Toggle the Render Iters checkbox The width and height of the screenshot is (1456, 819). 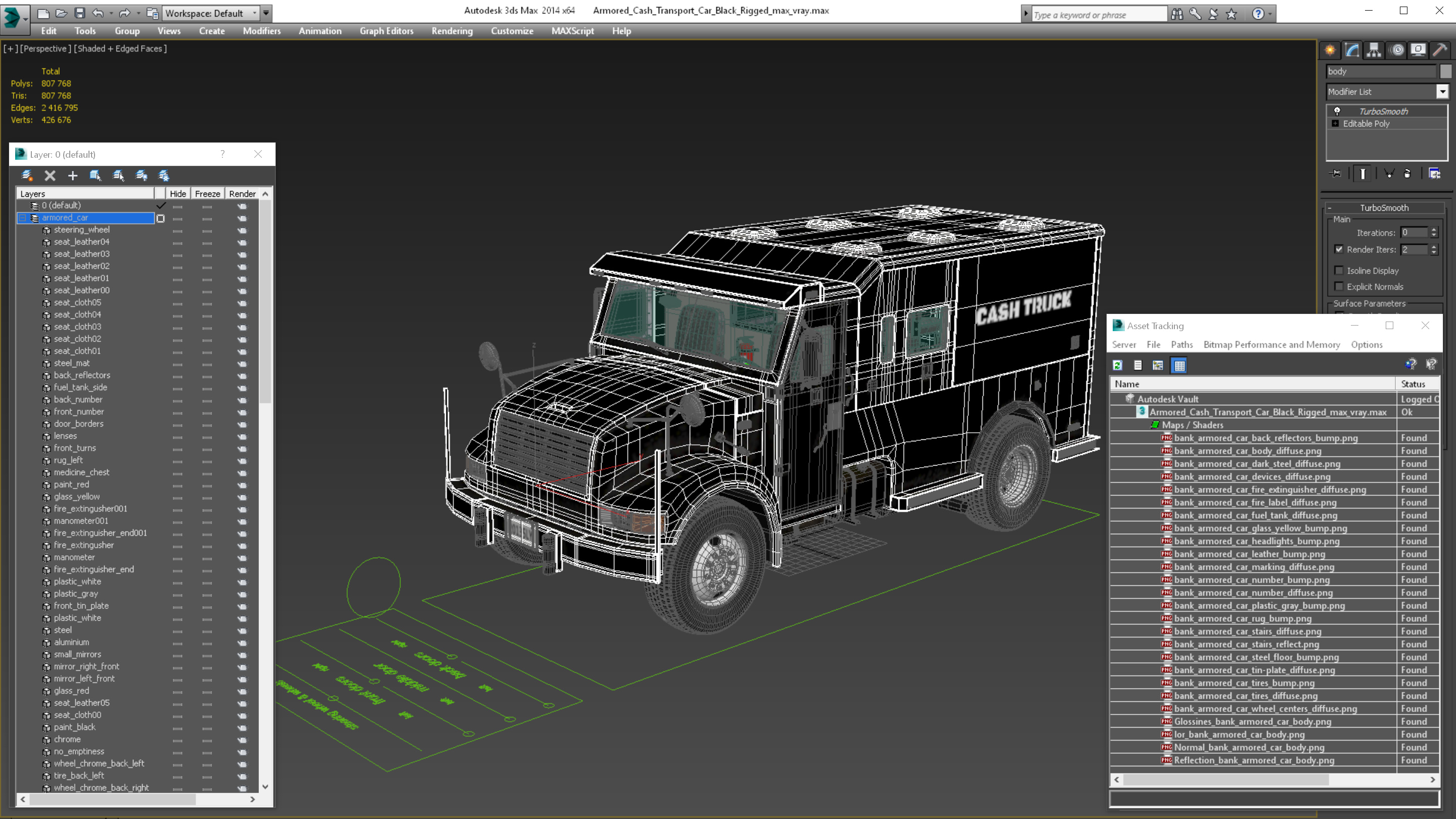[1338, 249]
